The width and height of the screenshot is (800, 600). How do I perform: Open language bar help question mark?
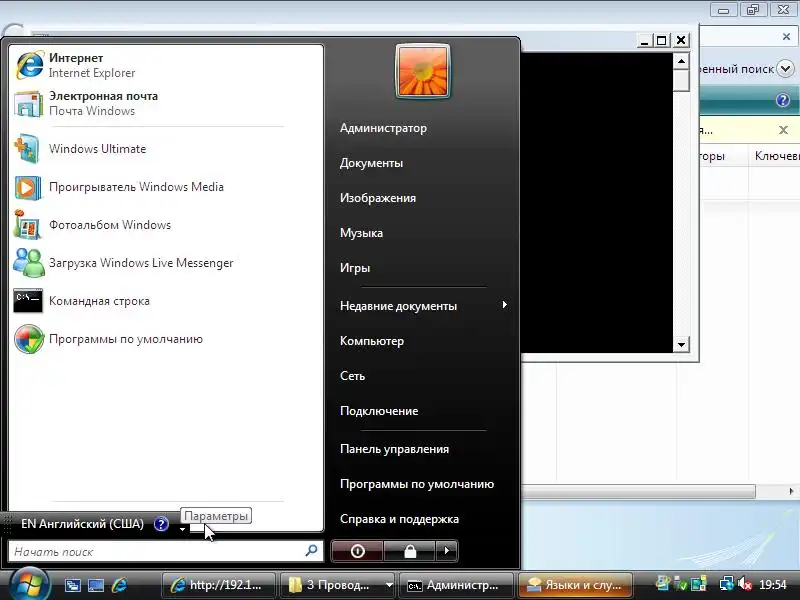[x=161, y=524]
